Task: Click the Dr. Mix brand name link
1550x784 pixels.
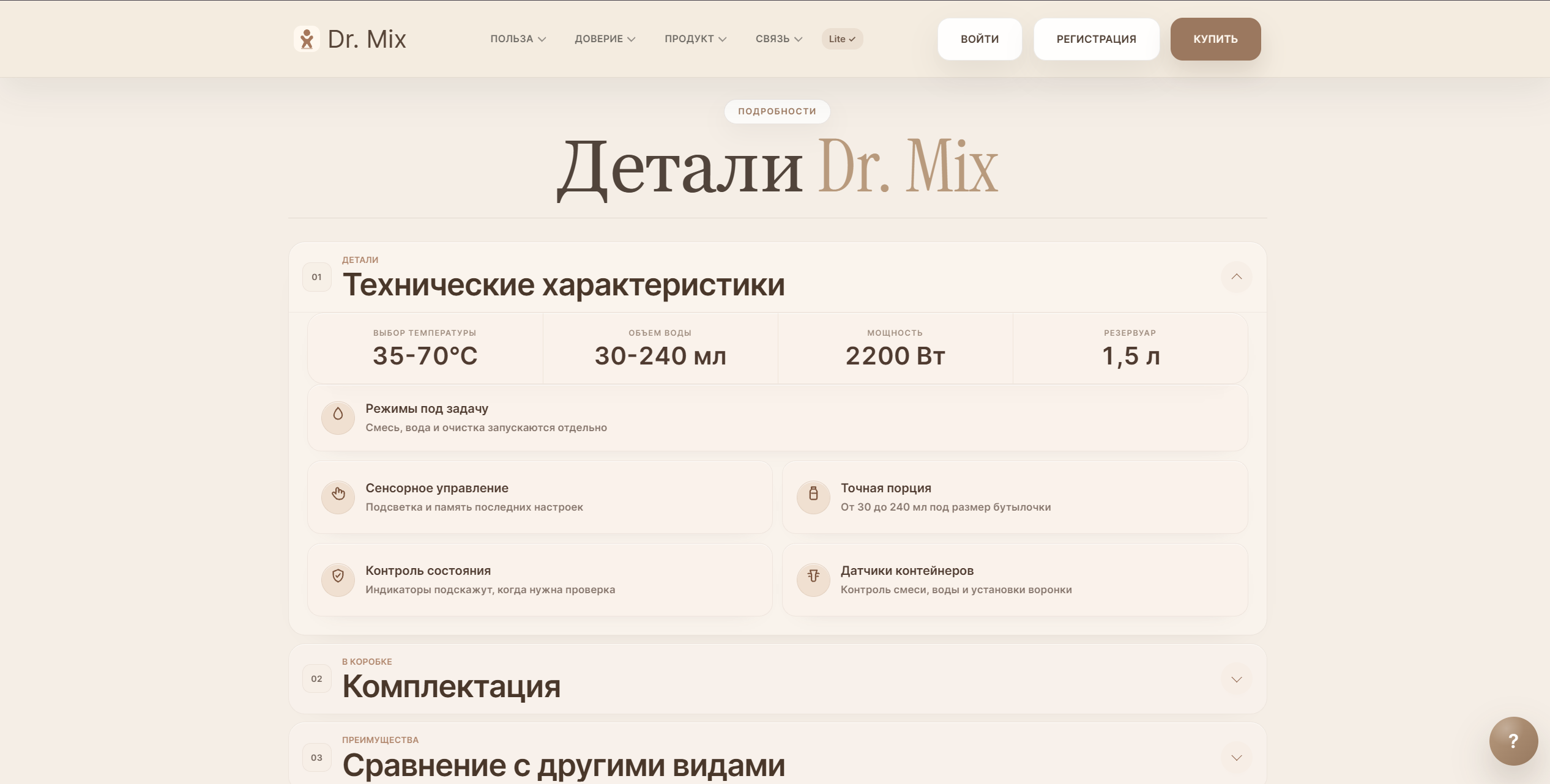Action: coord(367,39)
